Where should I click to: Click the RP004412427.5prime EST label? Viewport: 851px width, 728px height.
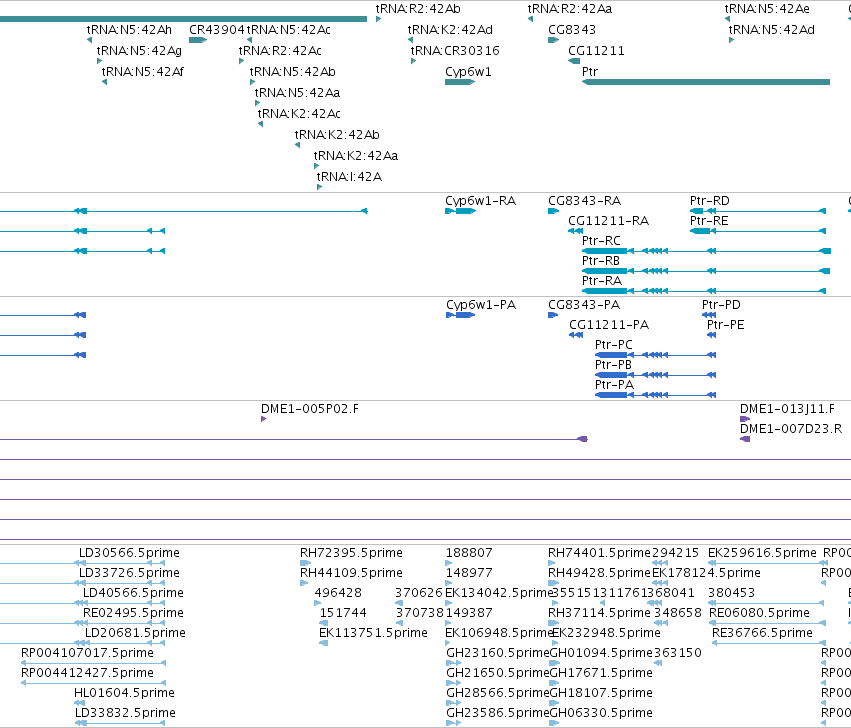click(87, 673)
